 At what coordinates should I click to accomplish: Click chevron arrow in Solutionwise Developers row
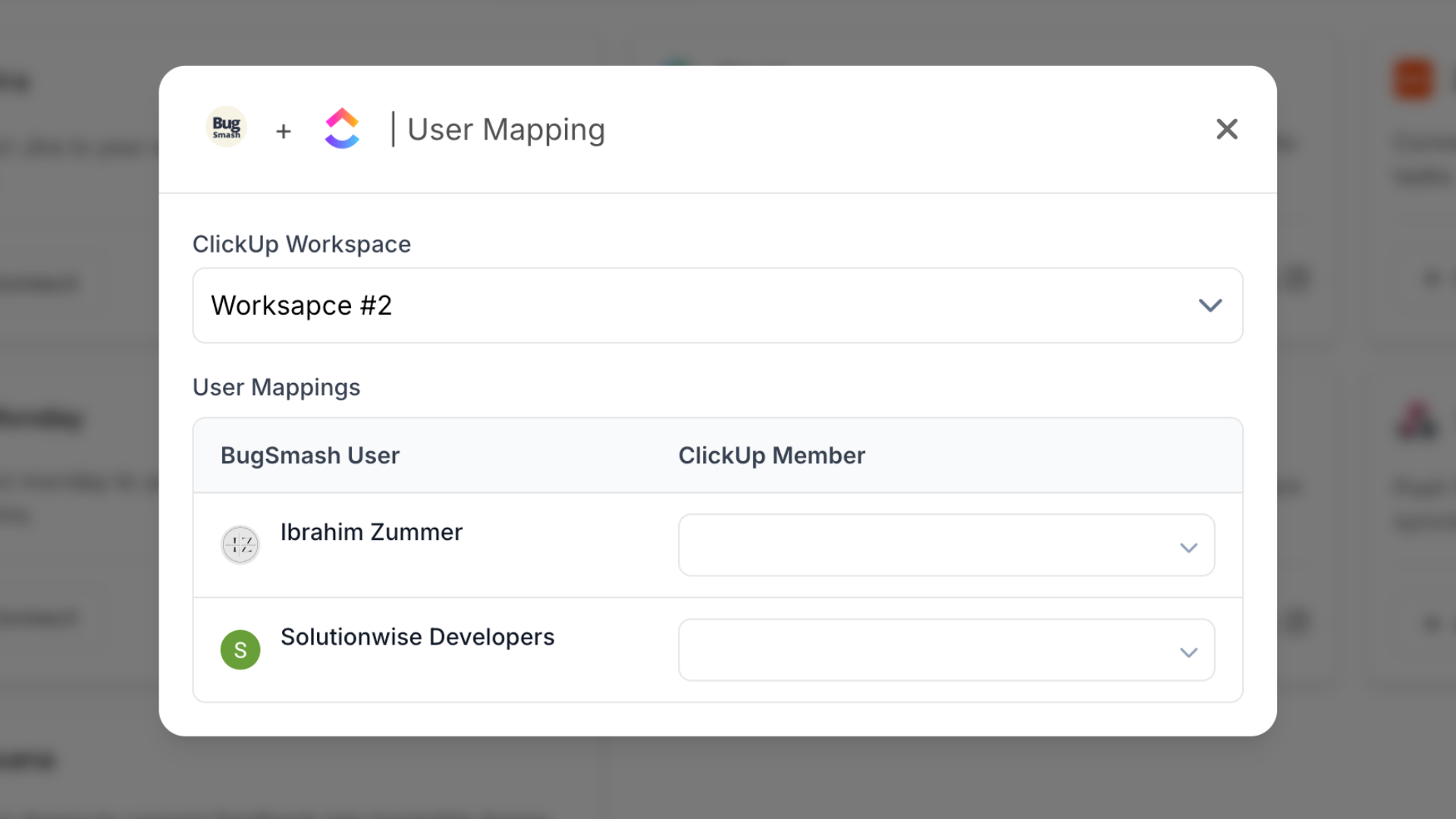(x=1188, y=652)
